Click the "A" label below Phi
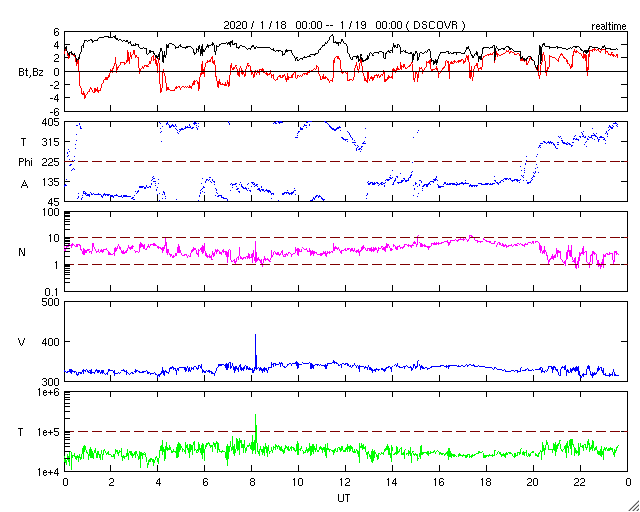Screen dimensions: 640x512 (25, 184)
